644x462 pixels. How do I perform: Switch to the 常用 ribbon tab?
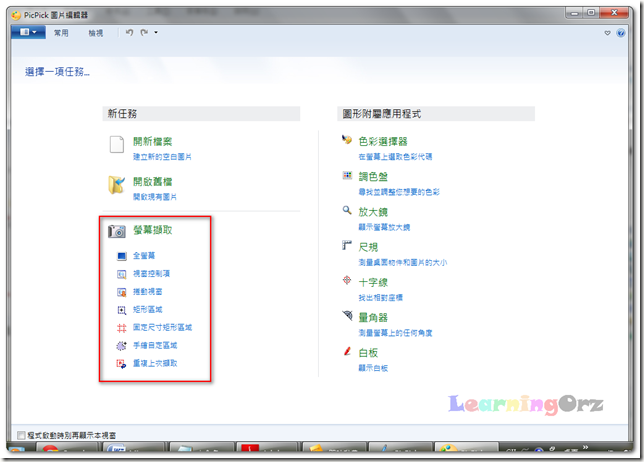pos(61,33)
